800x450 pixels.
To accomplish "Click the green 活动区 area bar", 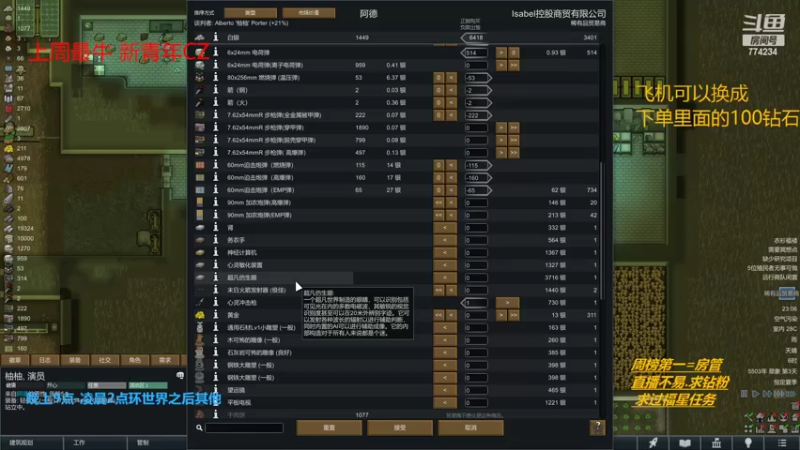I will (148, 385).
